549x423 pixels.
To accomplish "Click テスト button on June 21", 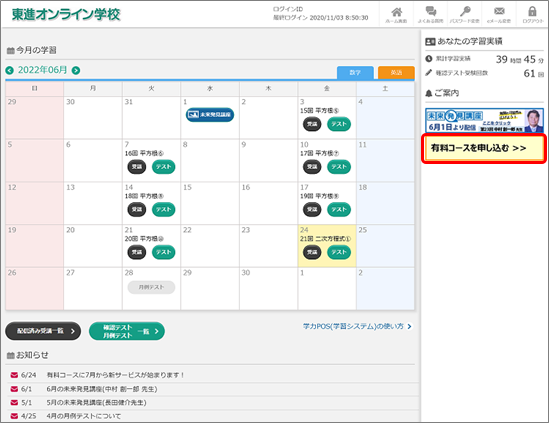I will tap(164, 252).
